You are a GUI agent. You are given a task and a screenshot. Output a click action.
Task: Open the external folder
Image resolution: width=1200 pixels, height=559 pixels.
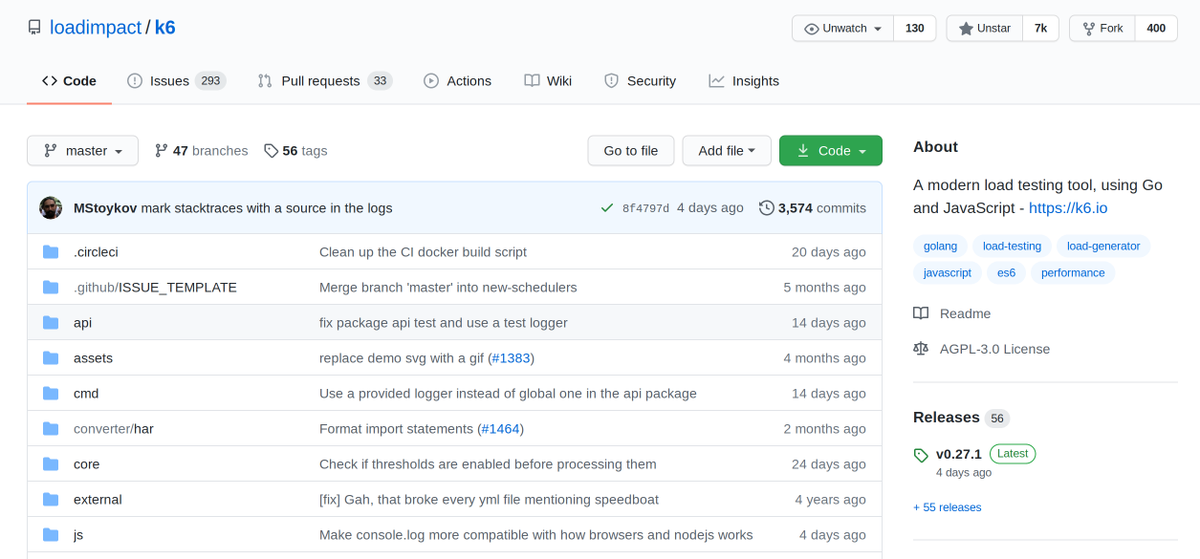[x=98, y=499]
